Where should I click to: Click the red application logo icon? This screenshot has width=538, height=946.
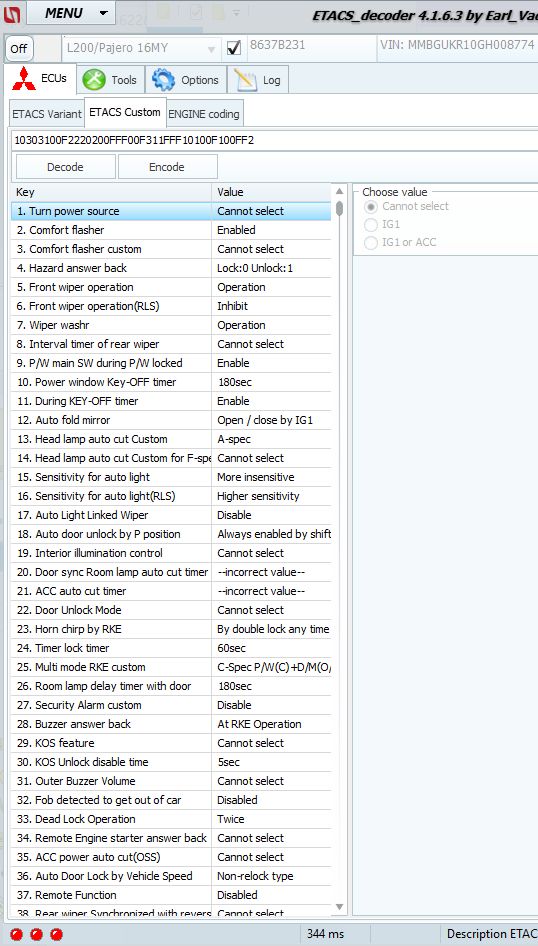coord(12,13)
